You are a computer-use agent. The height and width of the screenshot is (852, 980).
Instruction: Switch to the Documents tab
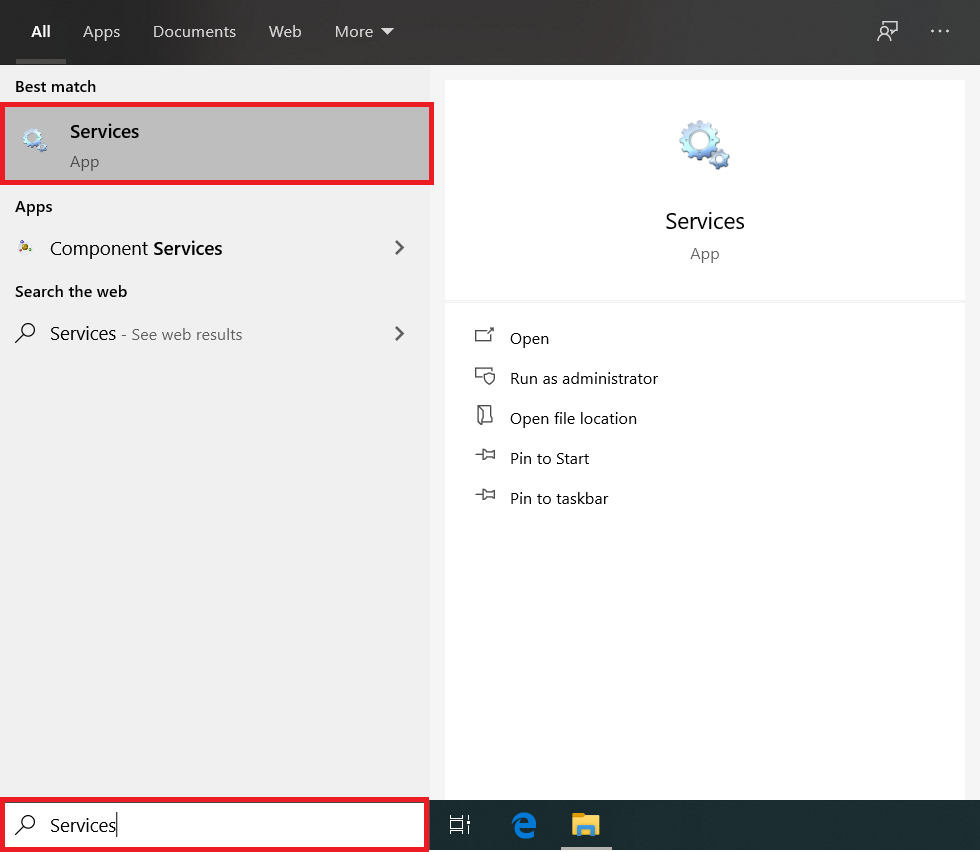[x=194, y=32]
